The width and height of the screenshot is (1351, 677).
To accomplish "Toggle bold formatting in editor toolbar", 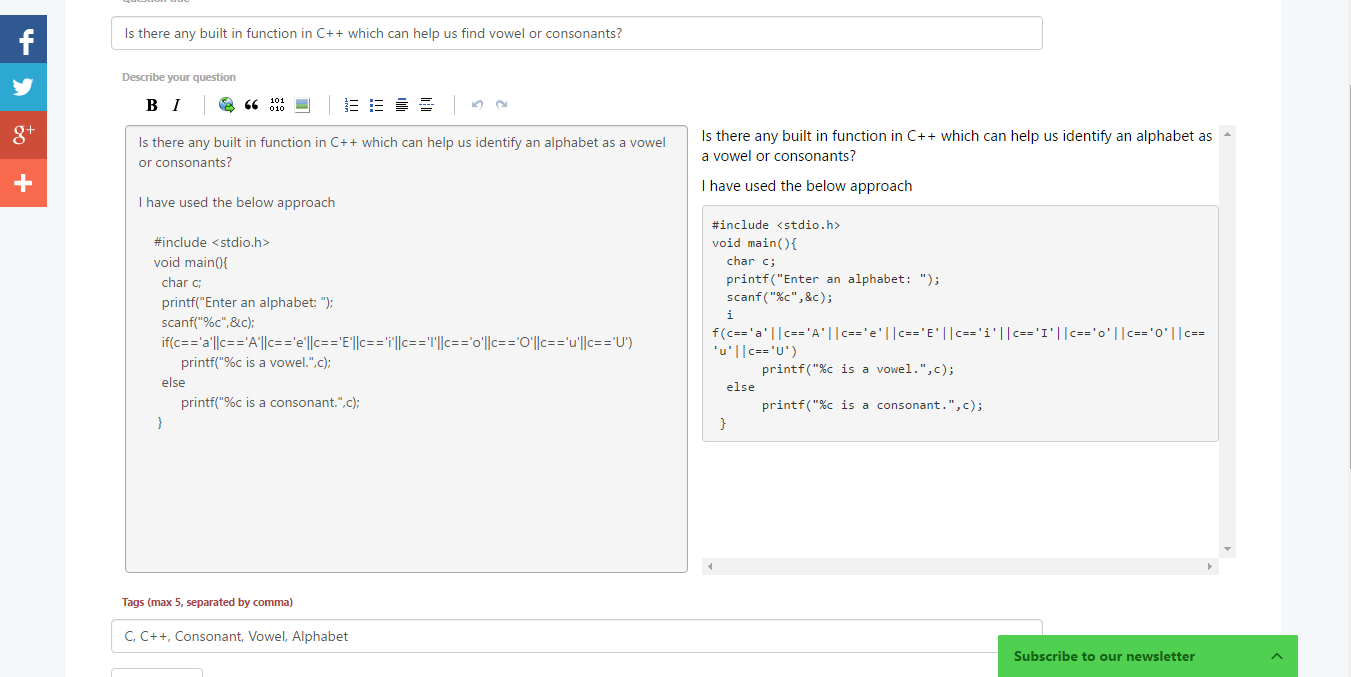I will [x=152, y=105].
